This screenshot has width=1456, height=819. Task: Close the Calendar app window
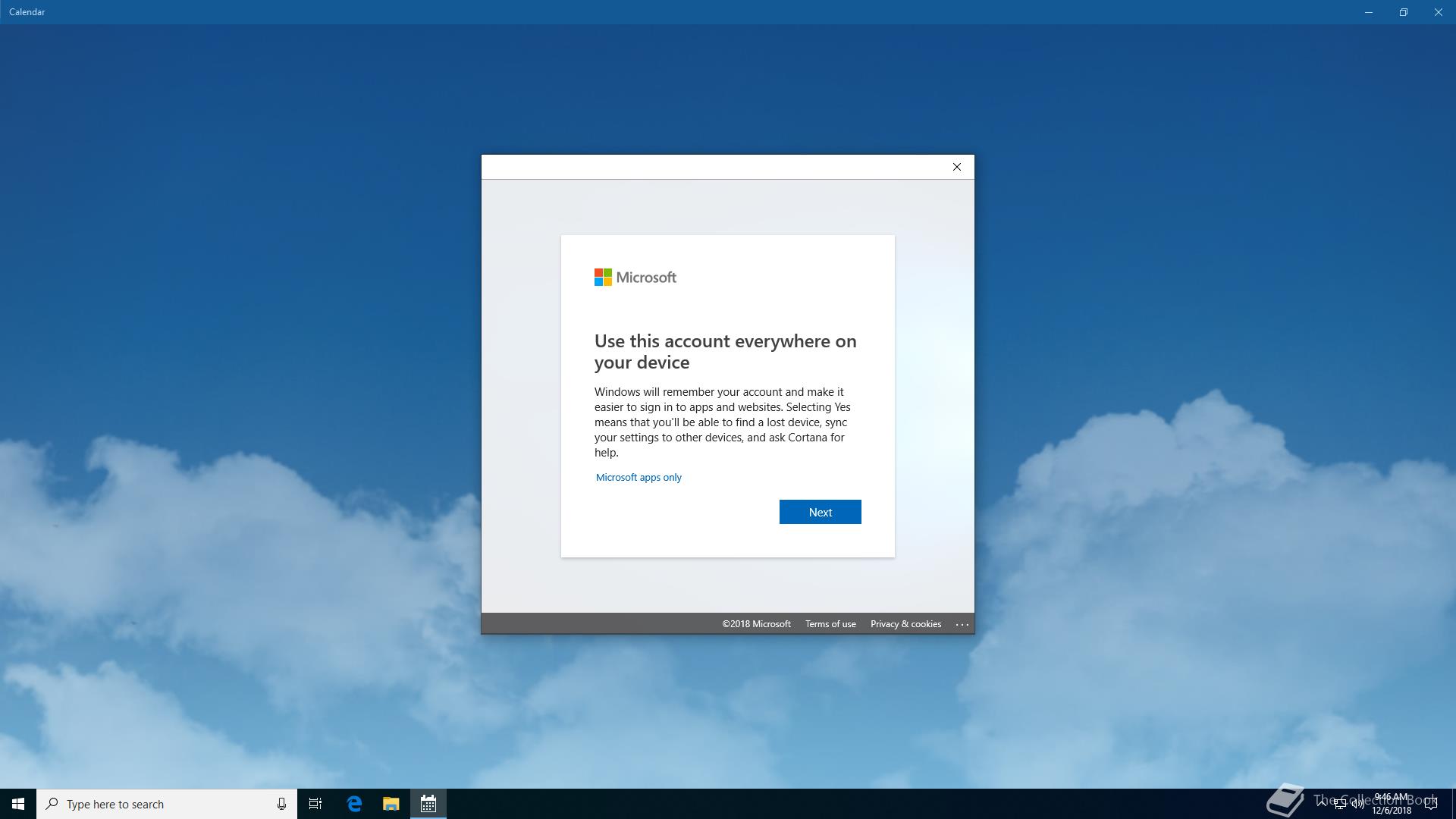(1439, 12)
